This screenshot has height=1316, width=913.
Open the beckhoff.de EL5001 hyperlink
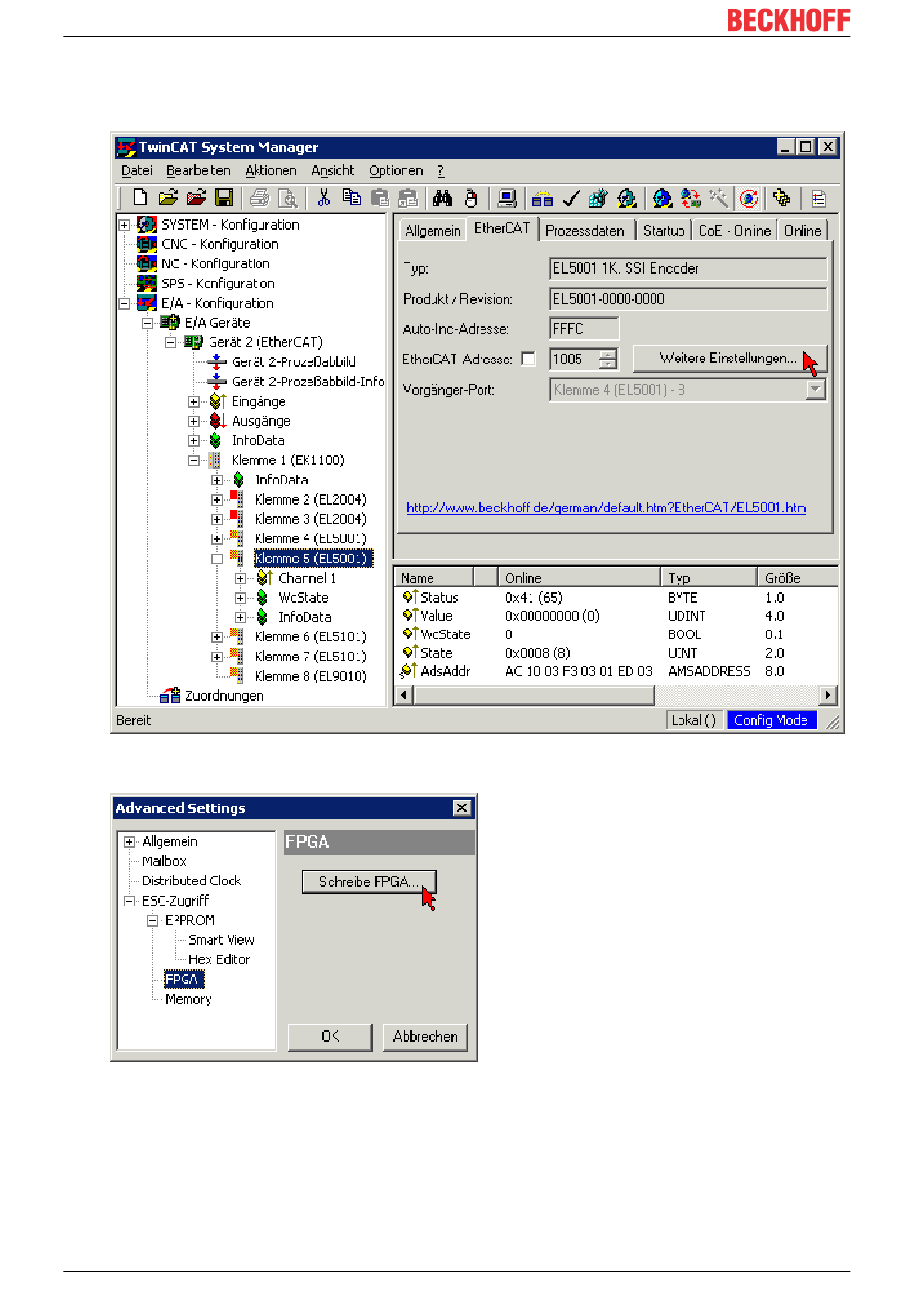coord(606,508)
